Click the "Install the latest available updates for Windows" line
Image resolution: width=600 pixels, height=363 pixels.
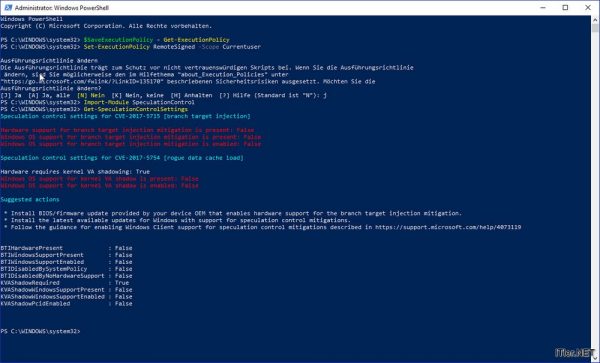tap(177, 220)
